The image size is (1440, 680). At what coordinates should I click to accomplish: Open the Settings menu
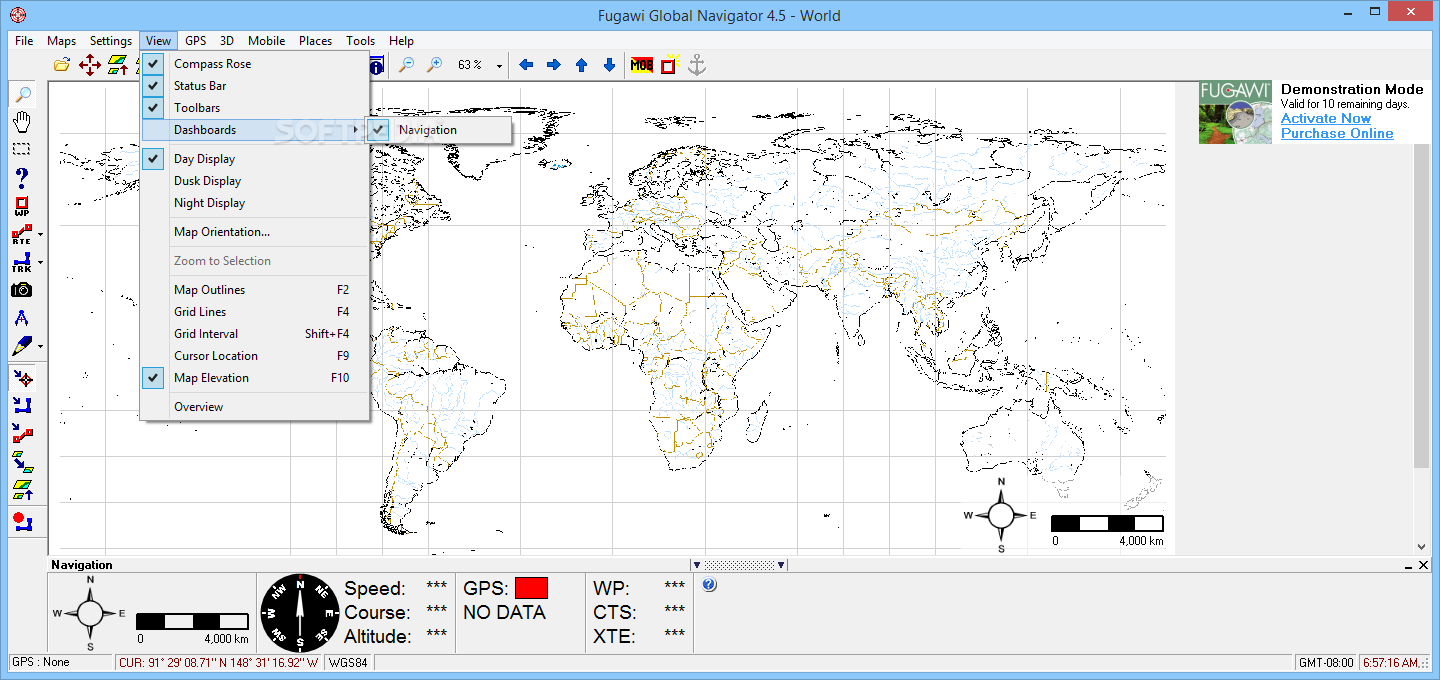(x=110, y=41)
